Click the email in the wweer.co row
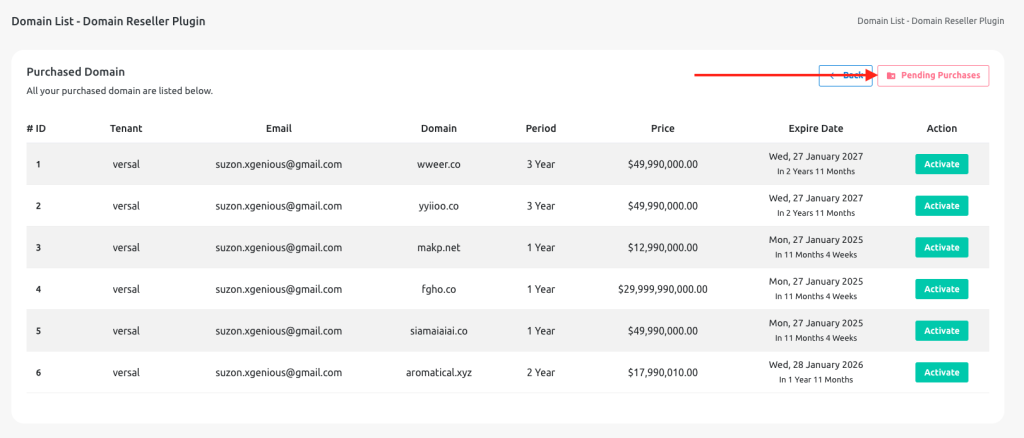Image resolution: width=1024 pixels, height=438 pixels. pos(279,164)
